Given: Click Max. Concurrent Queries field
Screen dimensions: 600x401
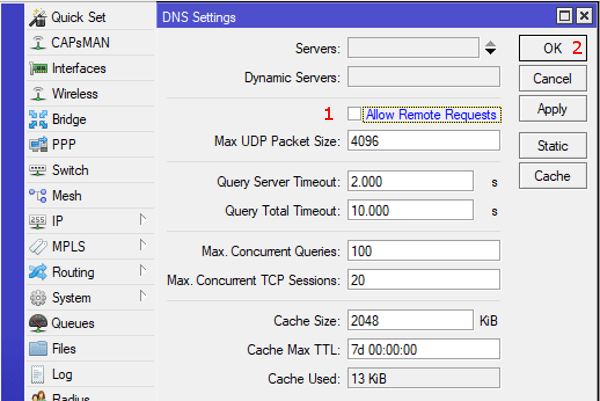Looking at the screenshot, I should 424,251.
